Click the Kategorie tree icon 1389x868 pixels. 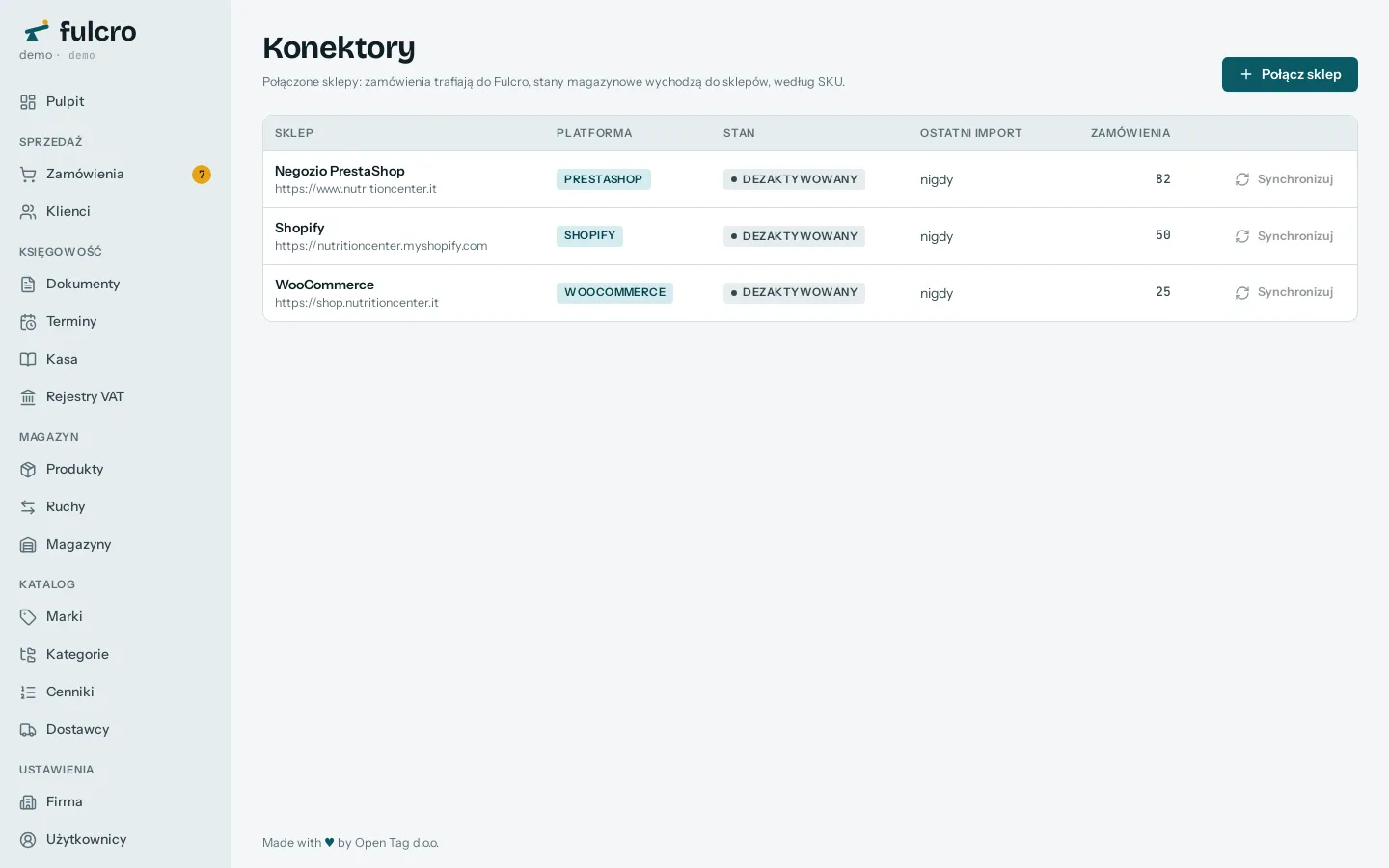click(x=28, y=655)
